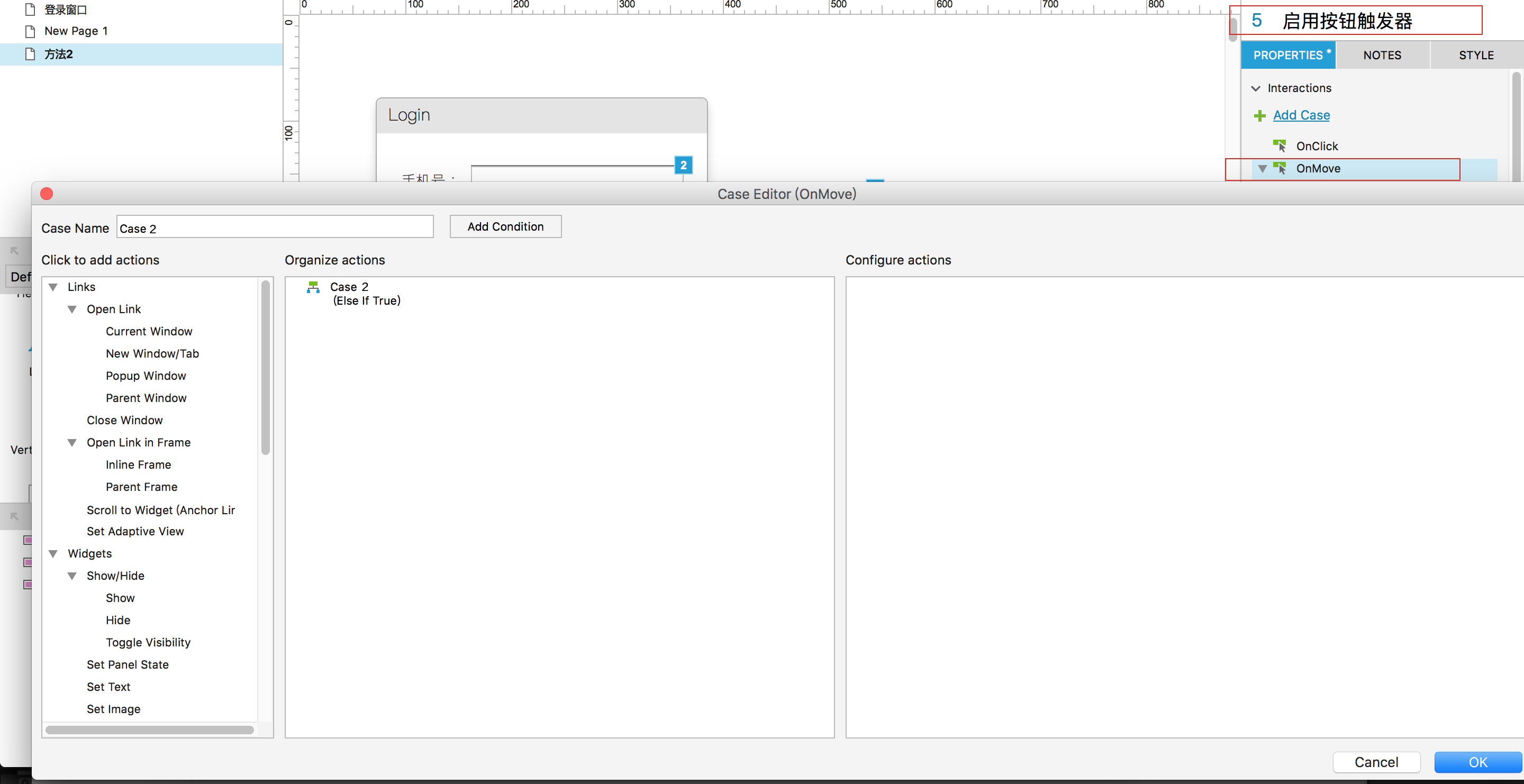
Task: Add the Set Panel State action
Action: pyautogui.click(x=128, y=665)
